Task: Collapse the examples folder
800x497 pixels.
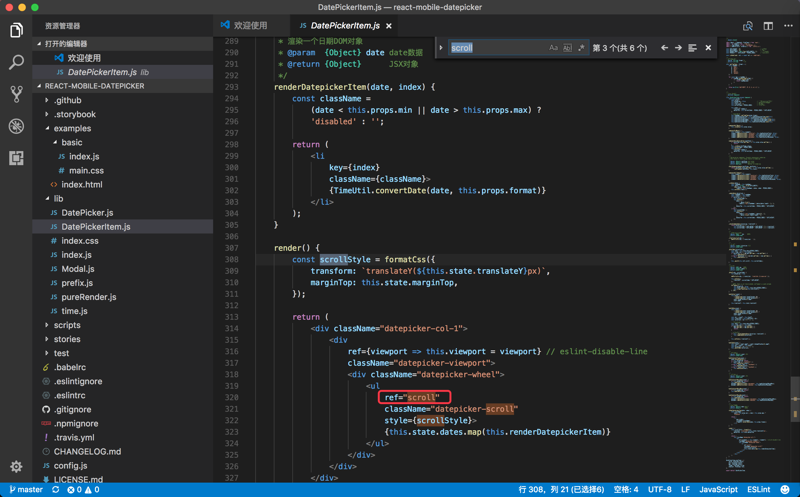Action: coord(72,128)
